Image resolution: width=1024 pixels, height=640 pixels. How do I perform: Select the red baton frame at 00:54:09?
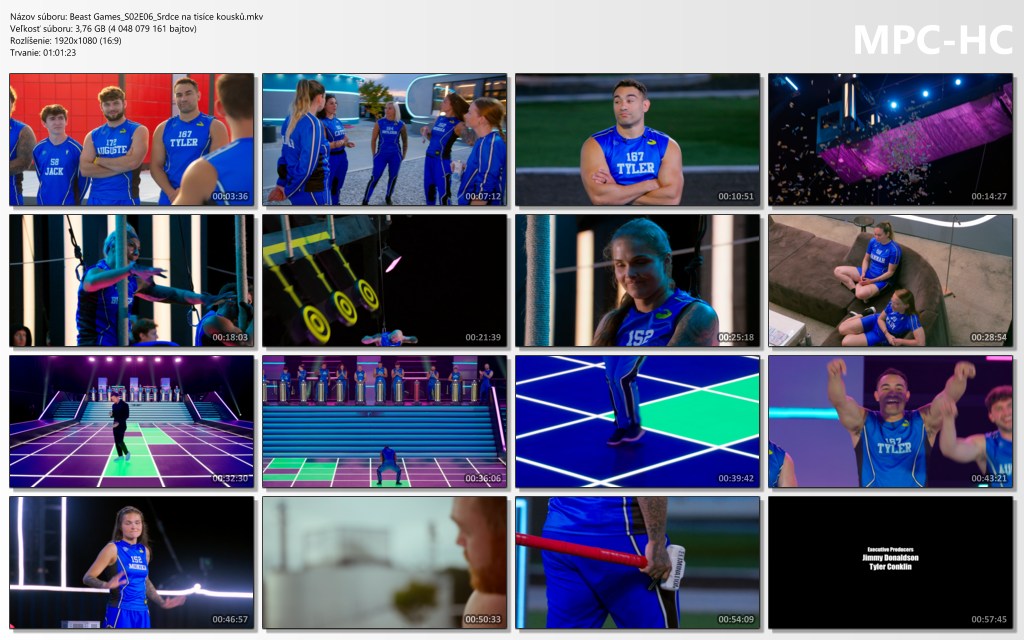point(637,562)
